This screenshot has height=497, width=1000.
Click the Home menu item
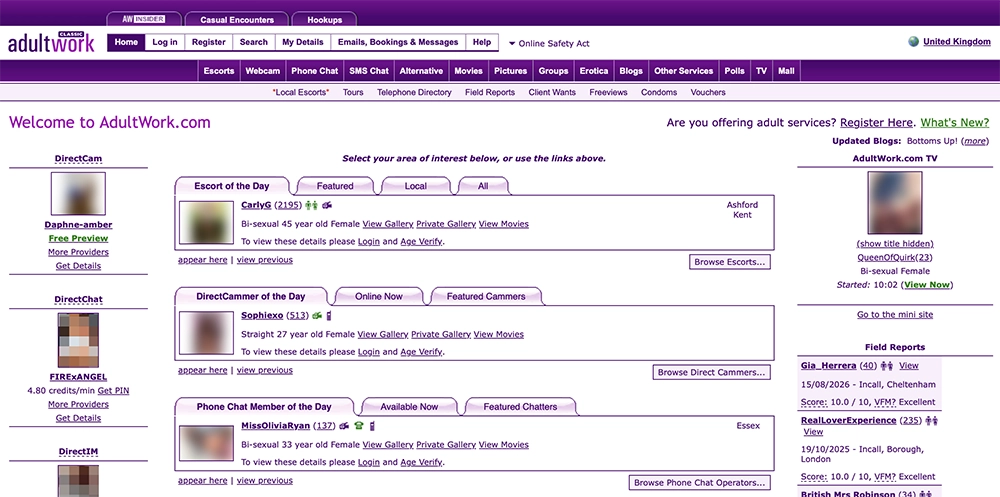click(126, 42)
